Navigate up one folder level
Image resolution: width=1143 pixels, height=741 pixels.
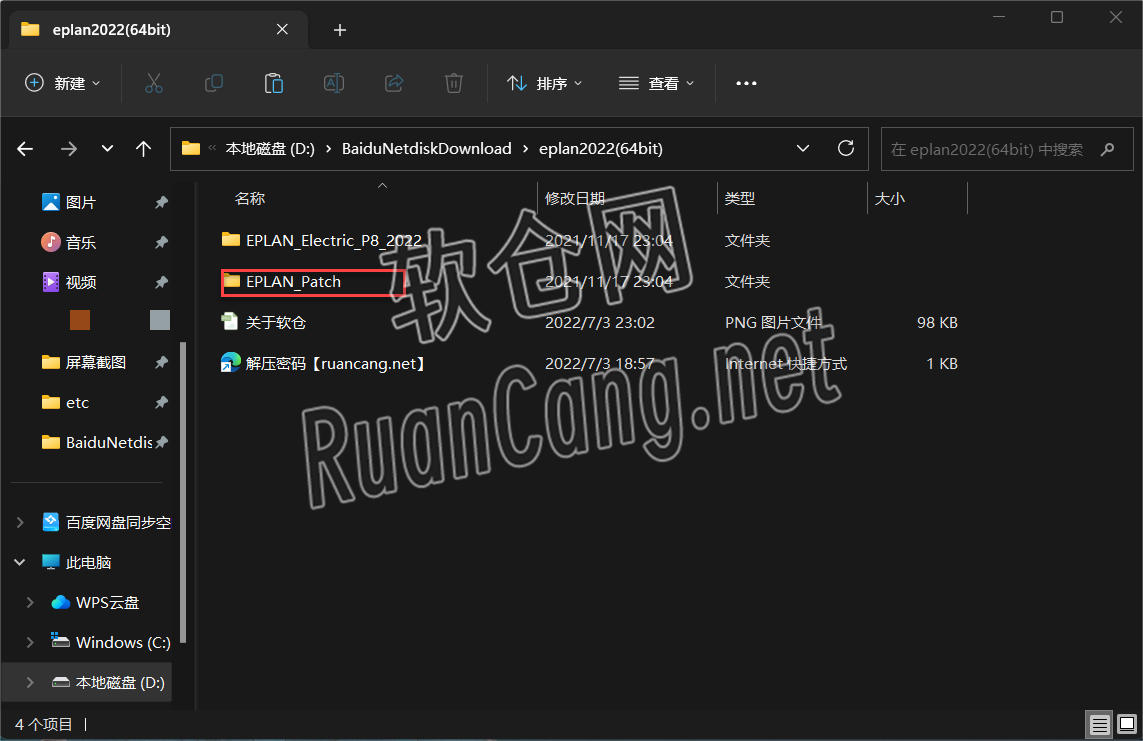pos(143,147)
